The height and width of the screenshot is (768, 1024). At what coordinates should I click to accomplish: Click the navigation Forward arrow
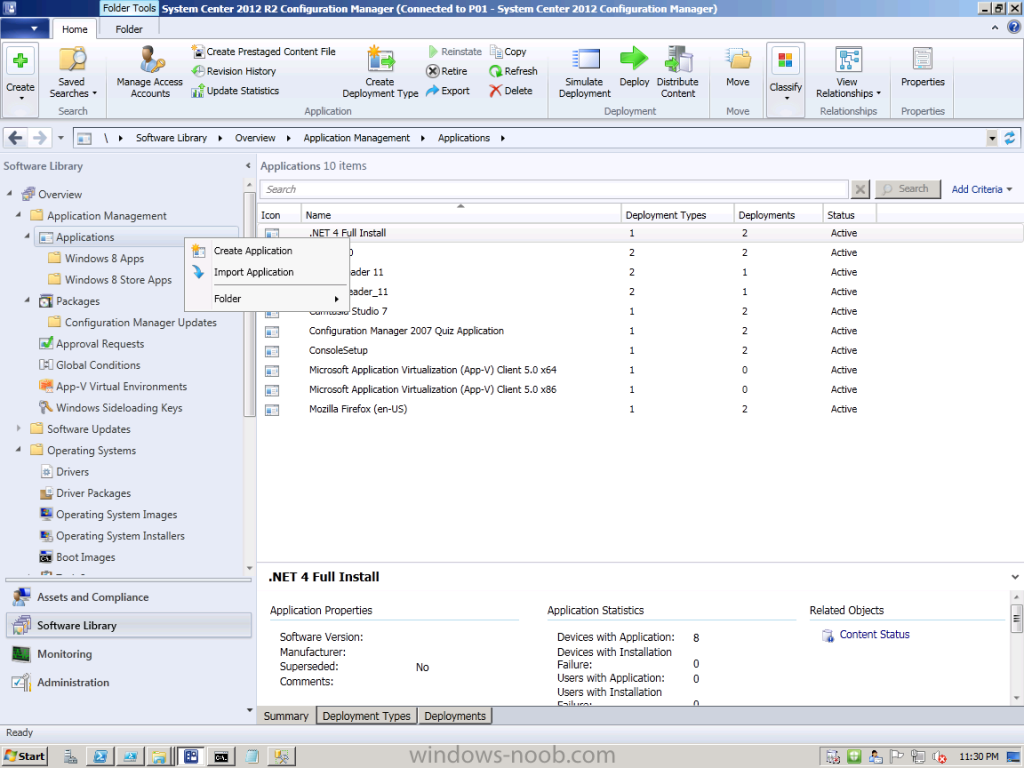[x=39, y=138]
